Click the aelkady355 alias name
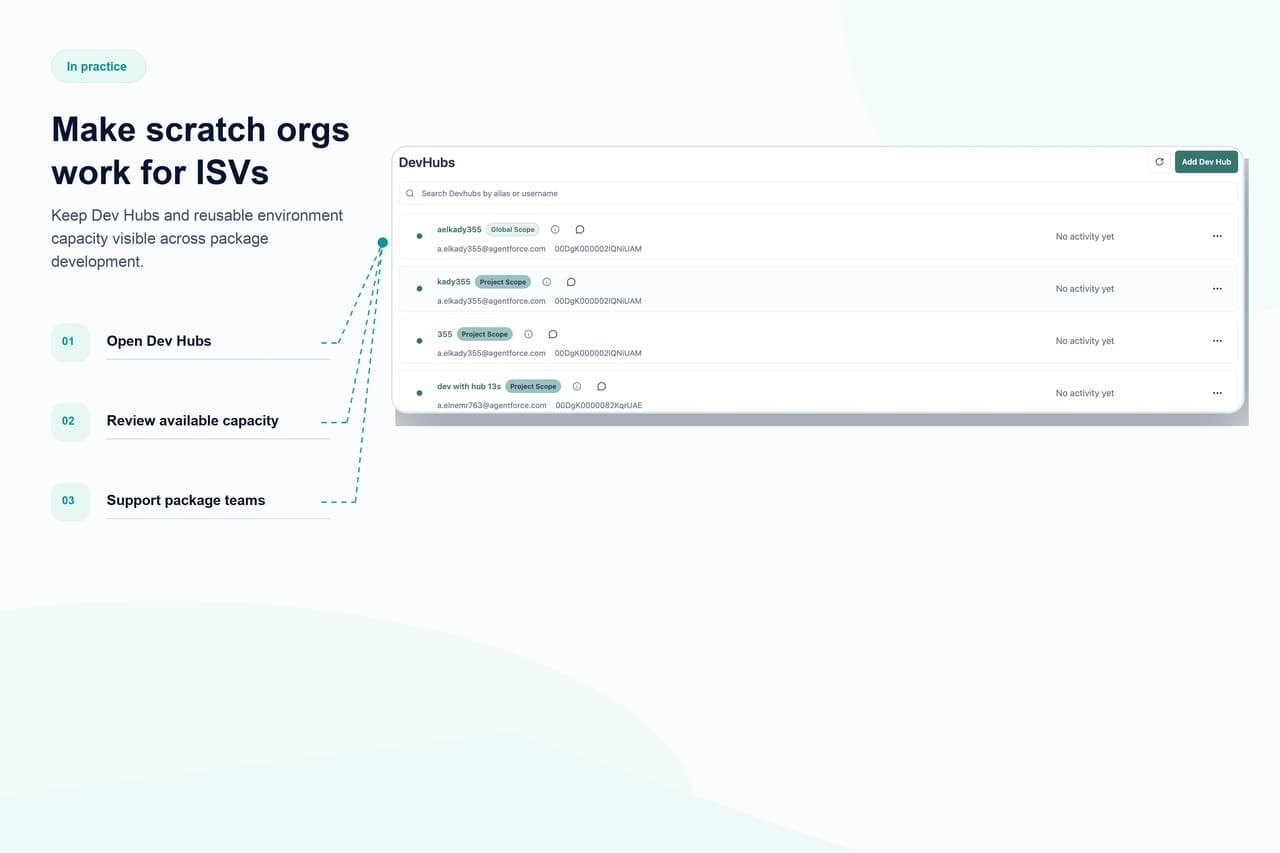The height and width of the screenshot is (853, 1280). [459, 230]
